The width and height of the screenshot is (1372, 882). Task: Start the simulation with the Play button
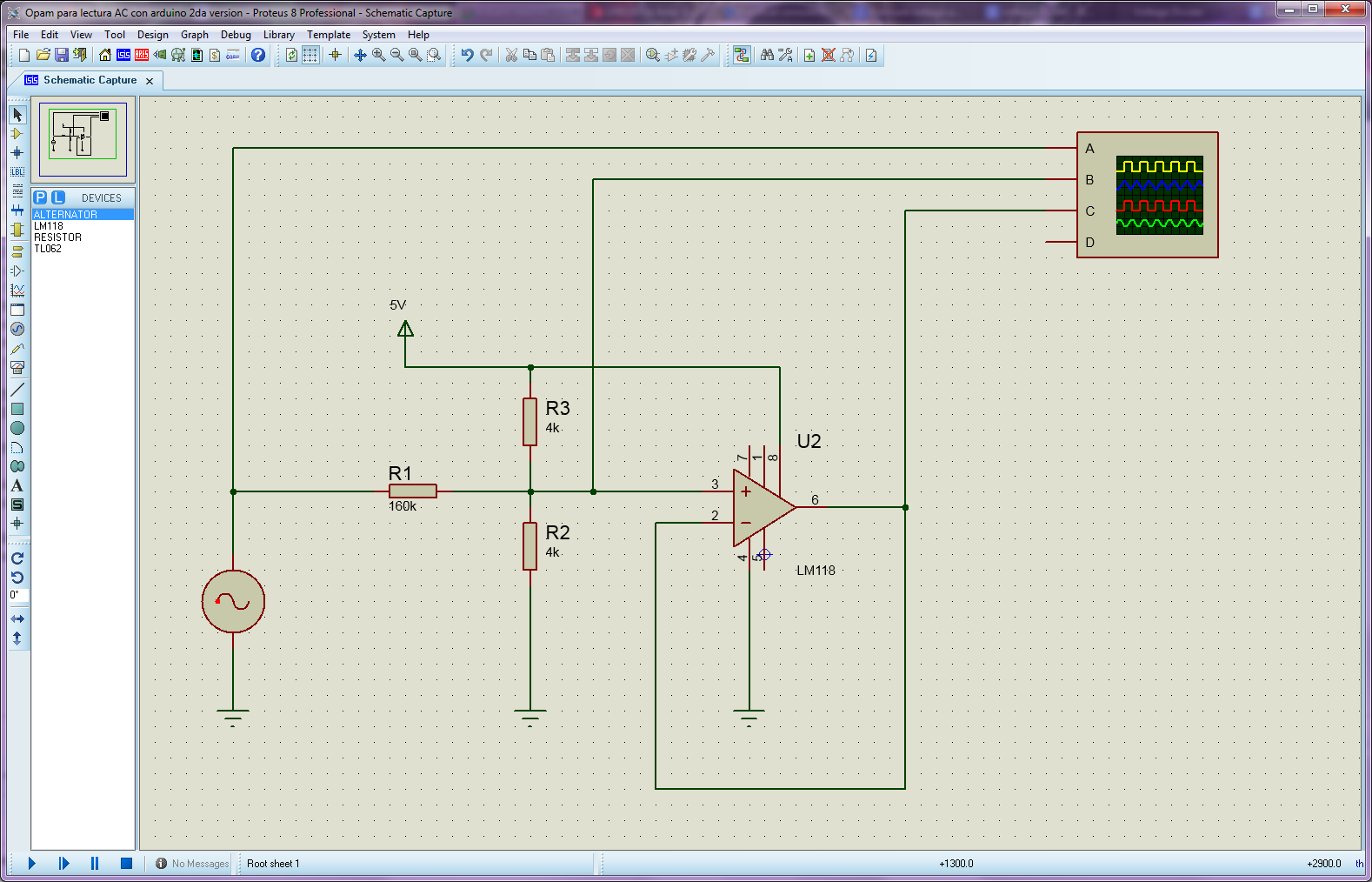[32, 864]
